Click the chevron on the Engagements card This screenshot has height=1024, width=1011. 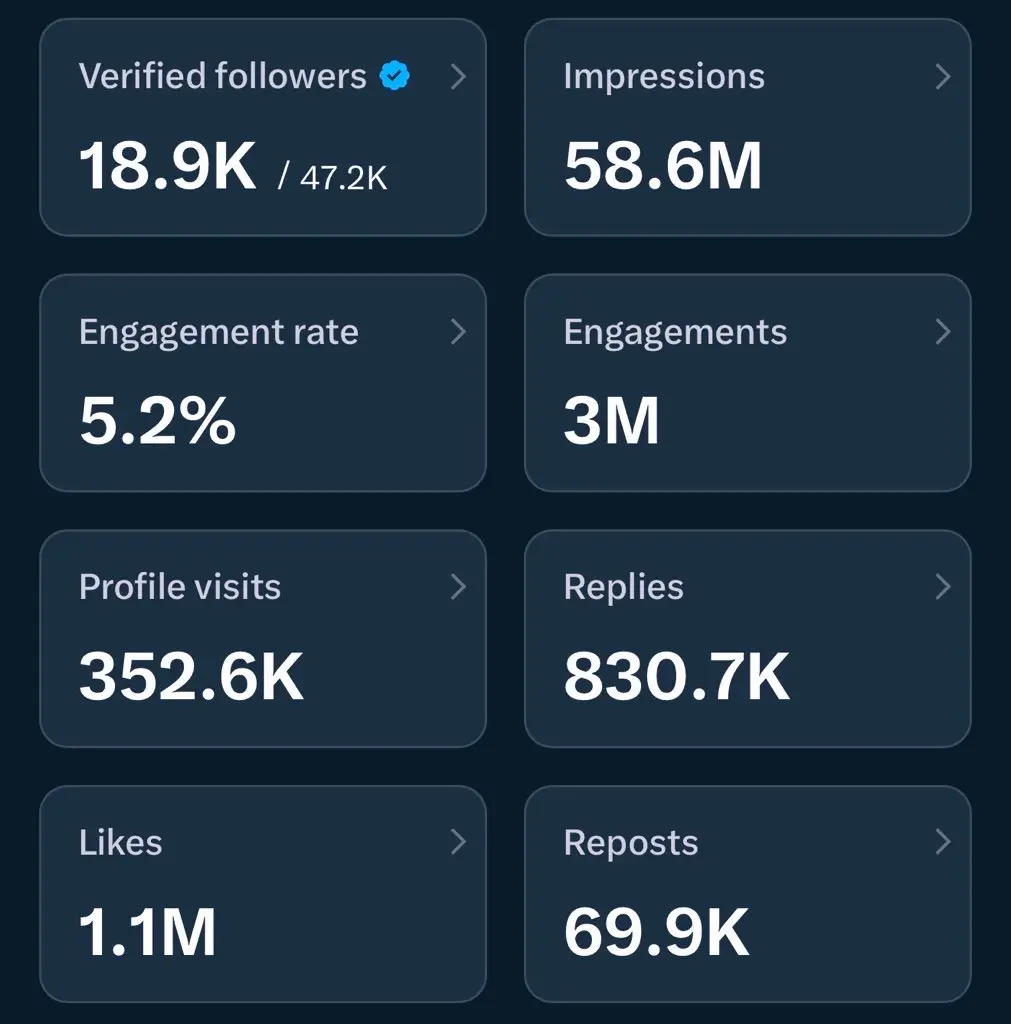[942, 332]
